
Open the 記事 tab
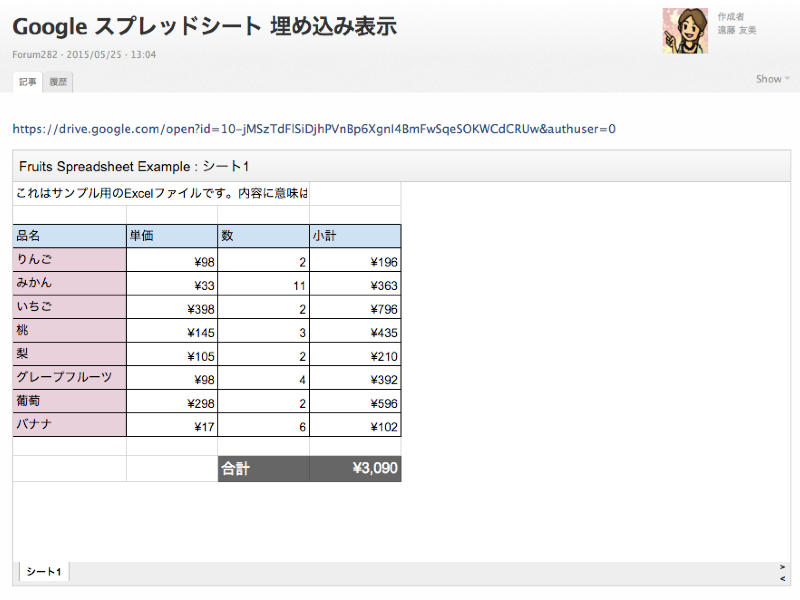[28, 82]
